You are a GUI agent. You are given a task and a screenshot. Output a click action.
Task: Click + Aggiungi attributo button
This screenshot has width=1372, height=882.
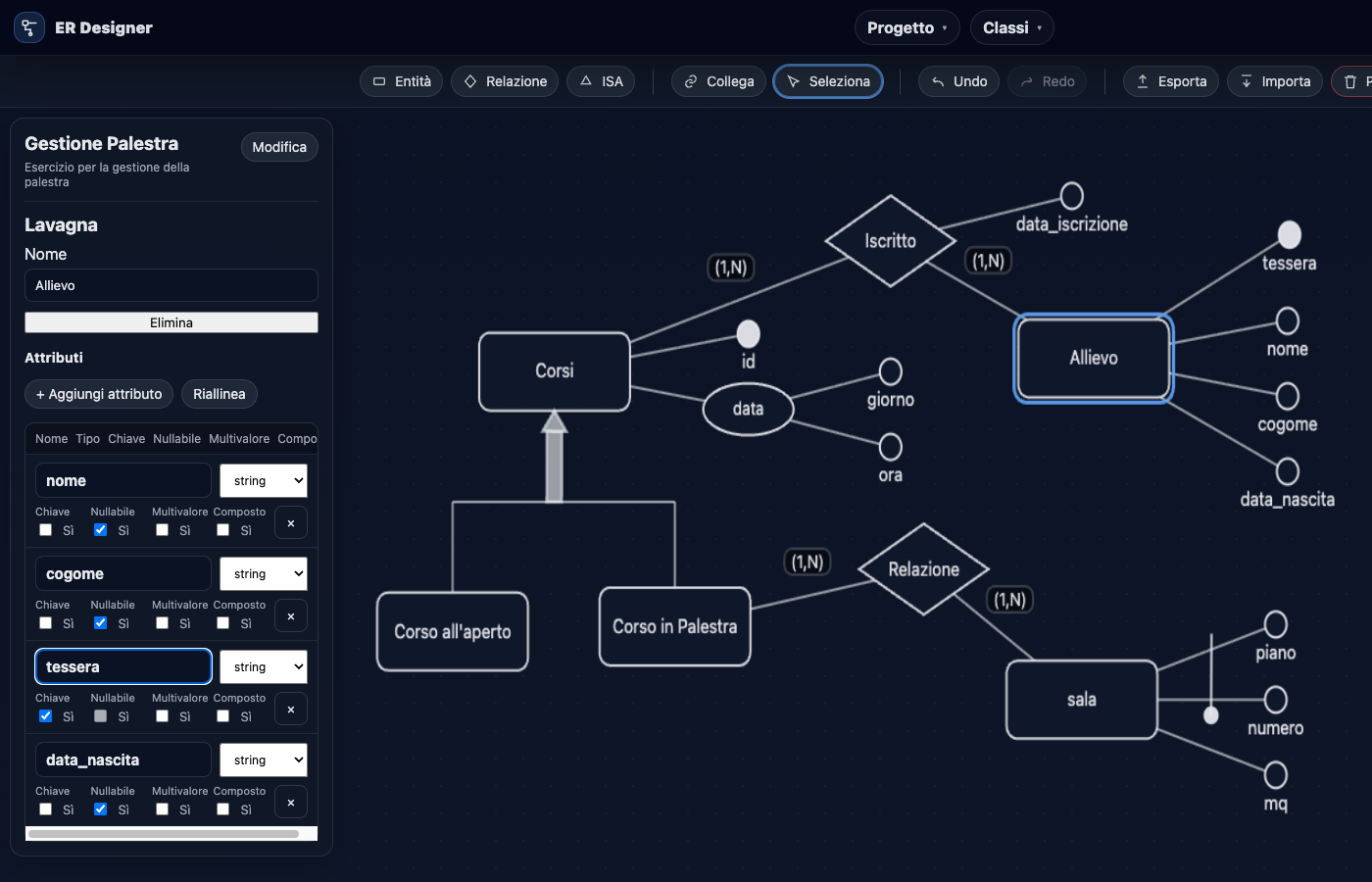(x=99, y=394)
